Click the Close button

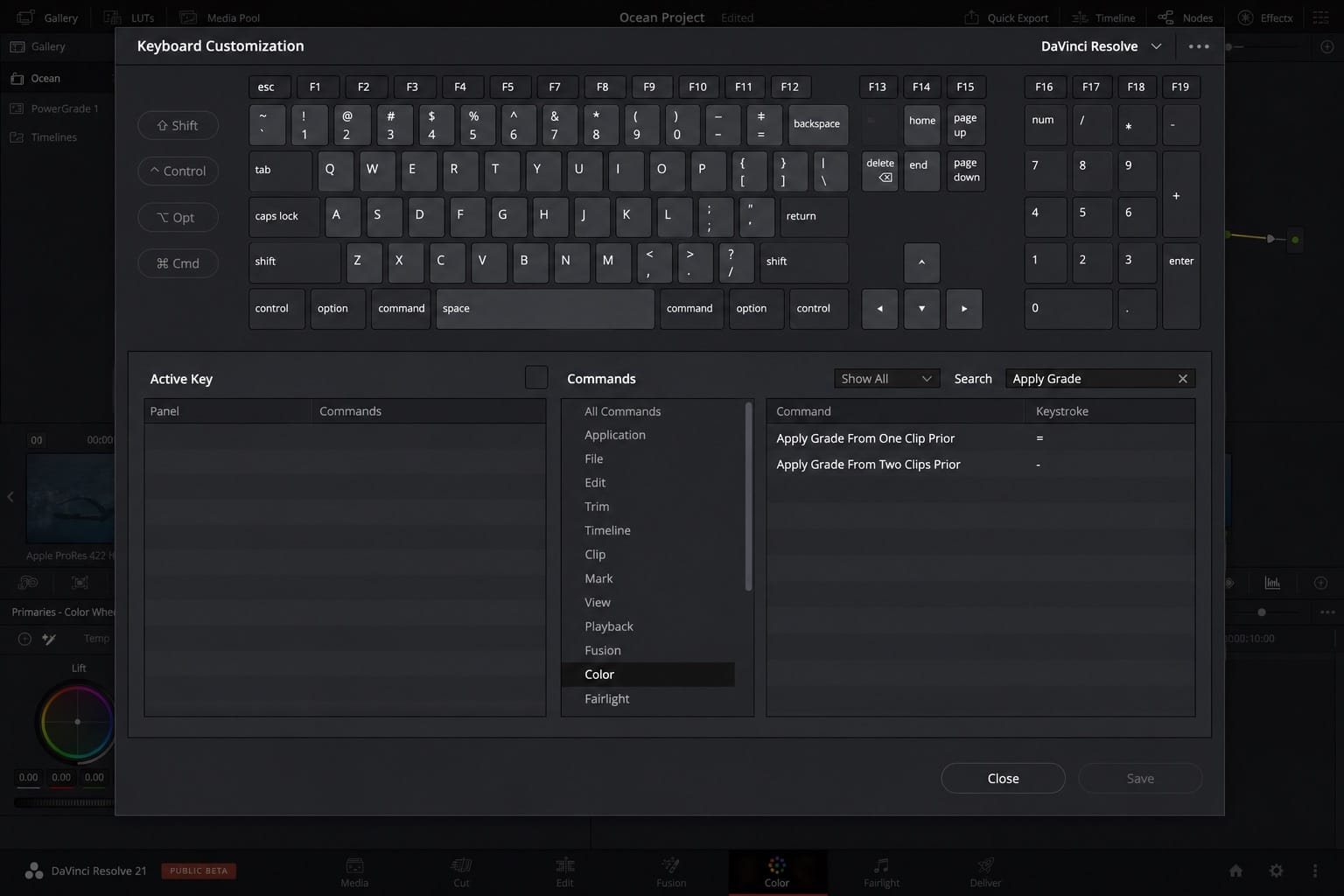pyautogui.click(x=1003, y=778)
